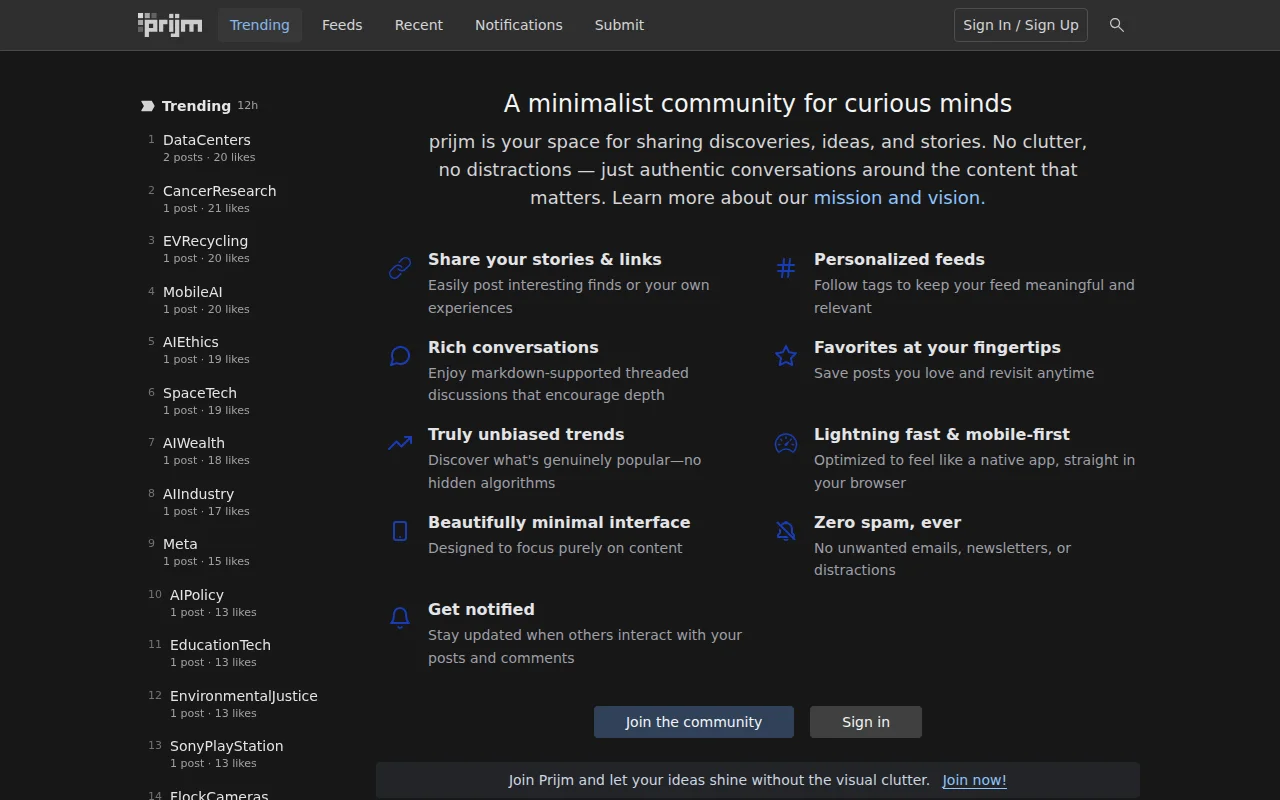Viewport: 1280px width, 800px height.
Task: Click the heading 'A minimalist community for curious minds'
Action: 758,104
